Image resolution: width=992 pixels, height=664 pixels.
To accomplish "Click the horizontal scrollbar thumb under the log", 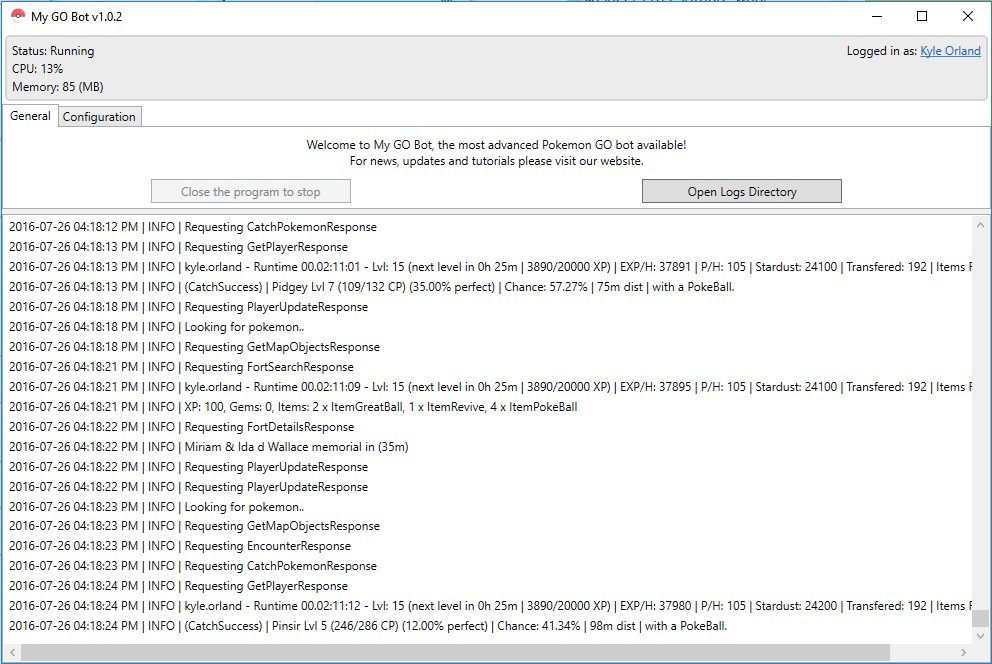I will pyautogui.click(x=456, y=652).
